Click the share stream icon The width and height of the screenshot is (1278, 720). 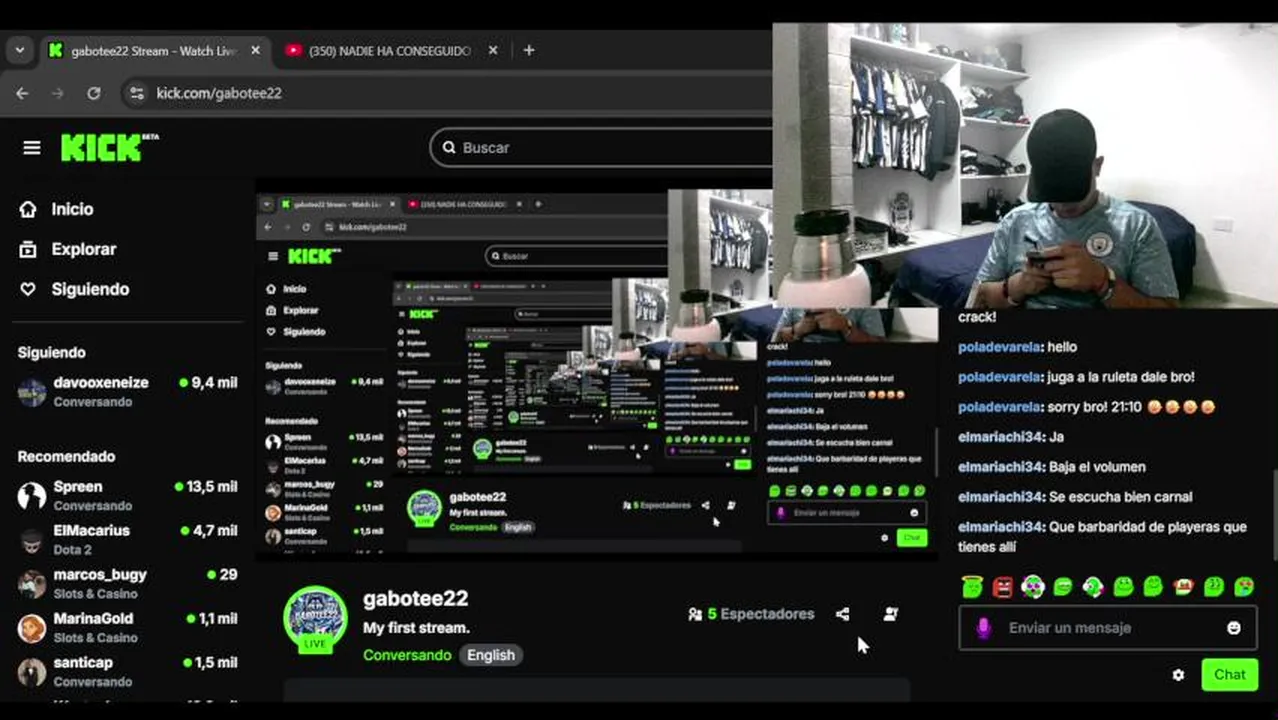[x=842, y=614]
